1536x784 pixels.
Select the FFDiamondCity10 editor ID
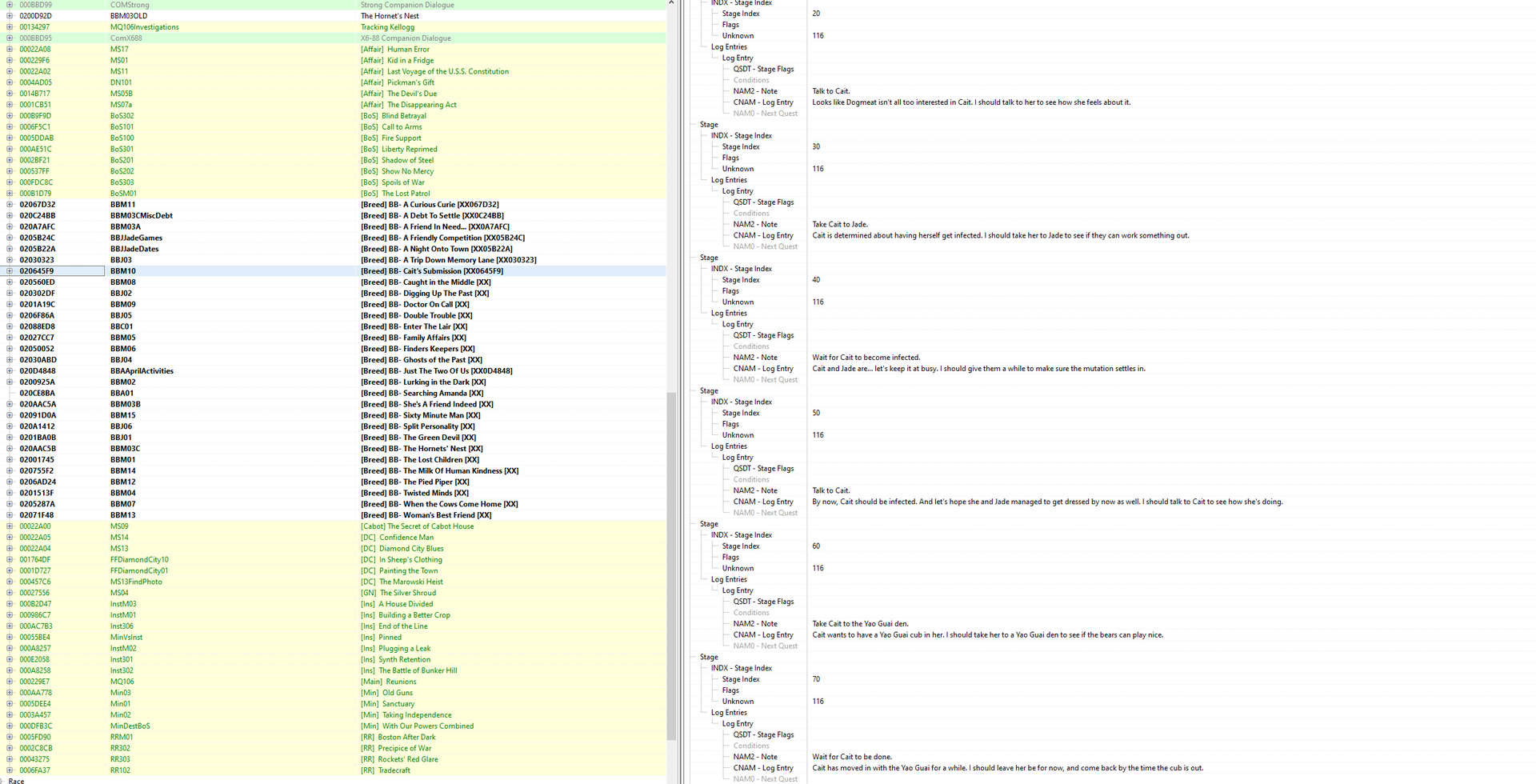[139, 560]
